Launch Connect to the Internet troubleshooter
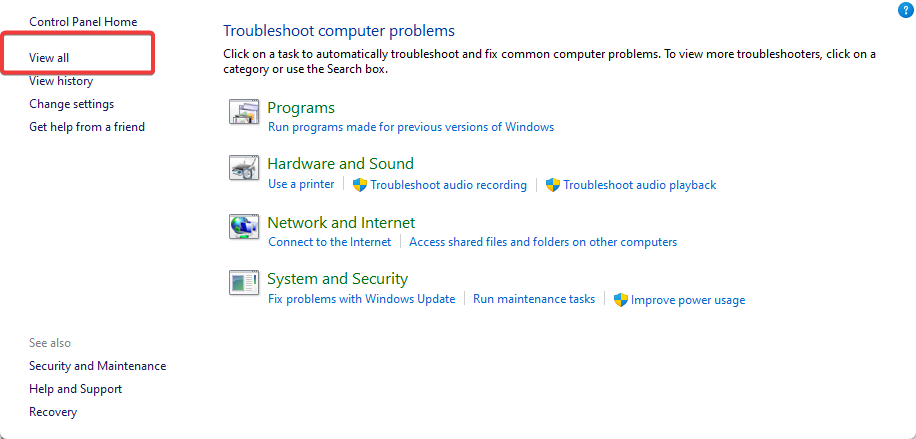The width and height of the screenshot is (916, 439). (x=330, y=242)
